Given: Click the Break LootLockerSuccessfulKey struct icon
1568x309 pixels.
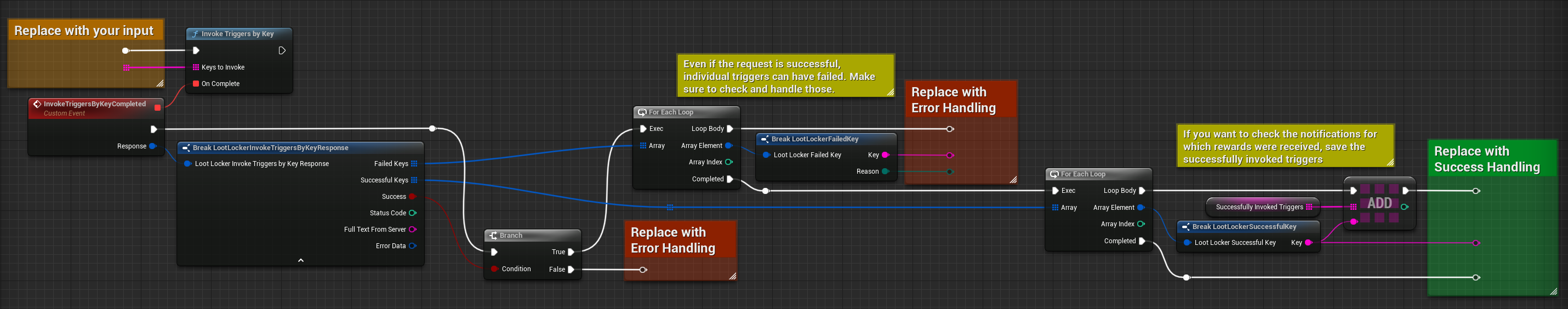Looking at the screenshot, I should (1185, 227).
